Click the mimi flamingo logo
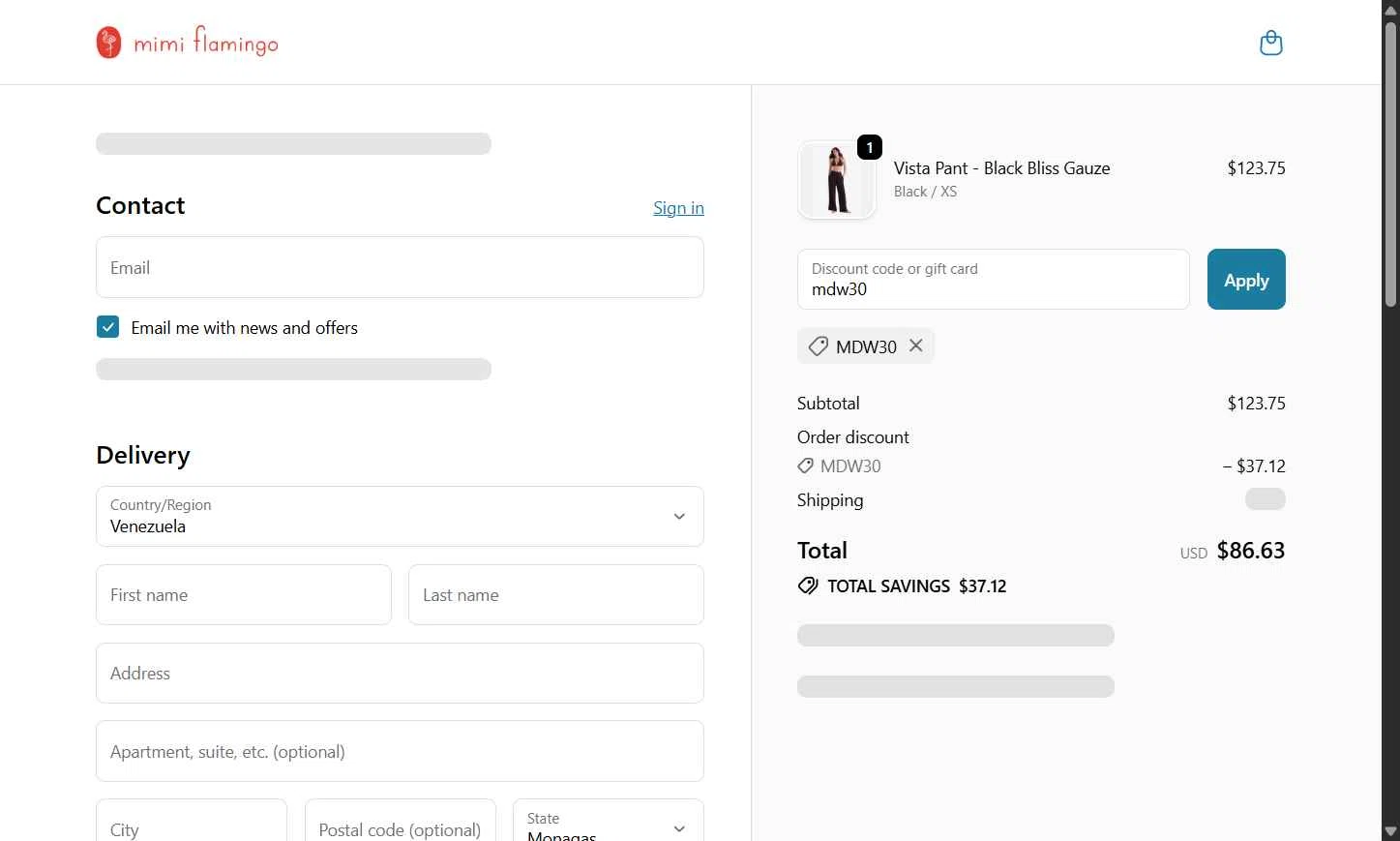Image resolution: width=1400 pixels, height=841 pixels. pyautogui.click(x=187, y=43)
